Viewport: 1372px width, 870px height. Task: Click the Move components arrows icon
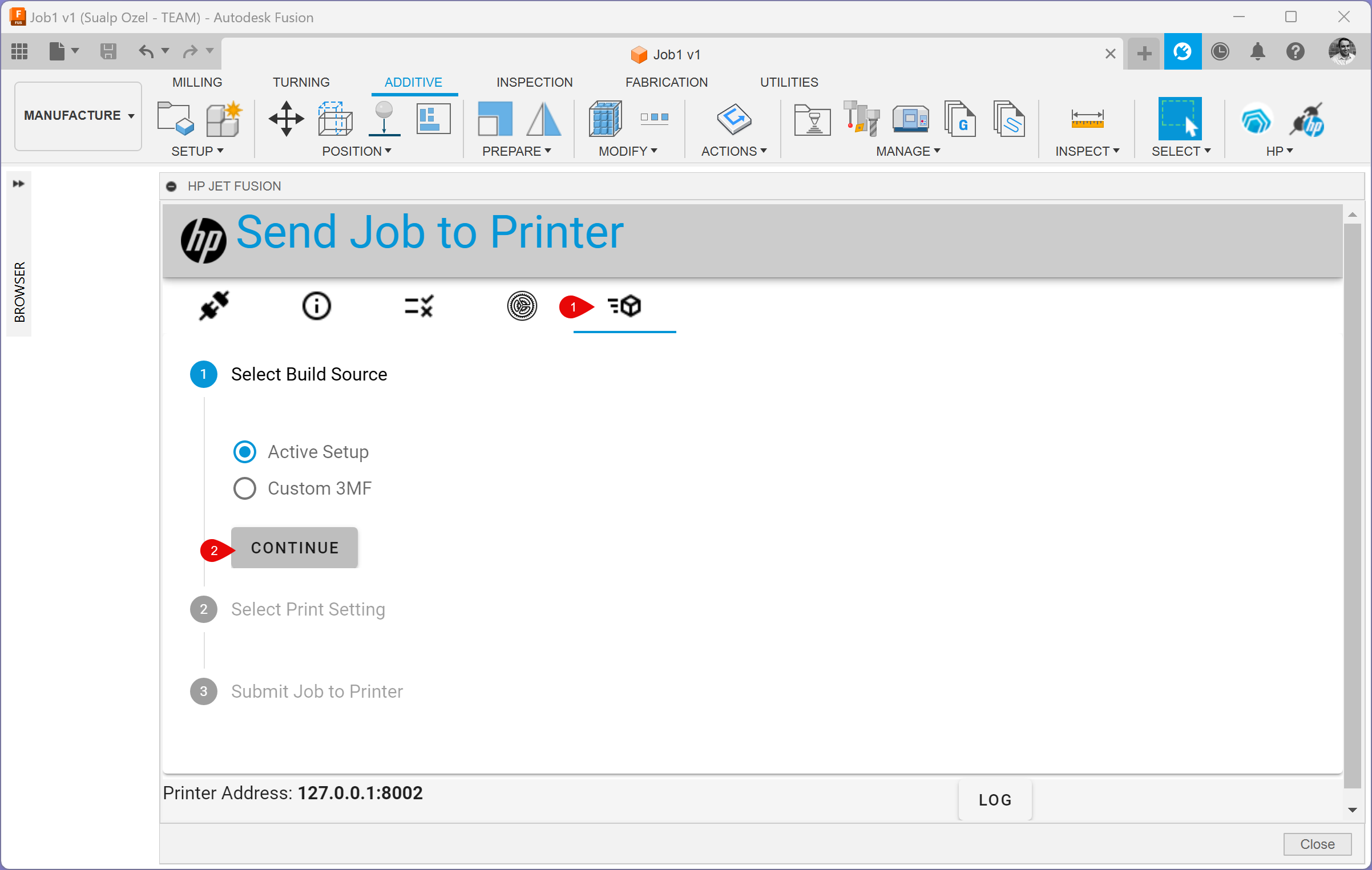coord(286,119)
